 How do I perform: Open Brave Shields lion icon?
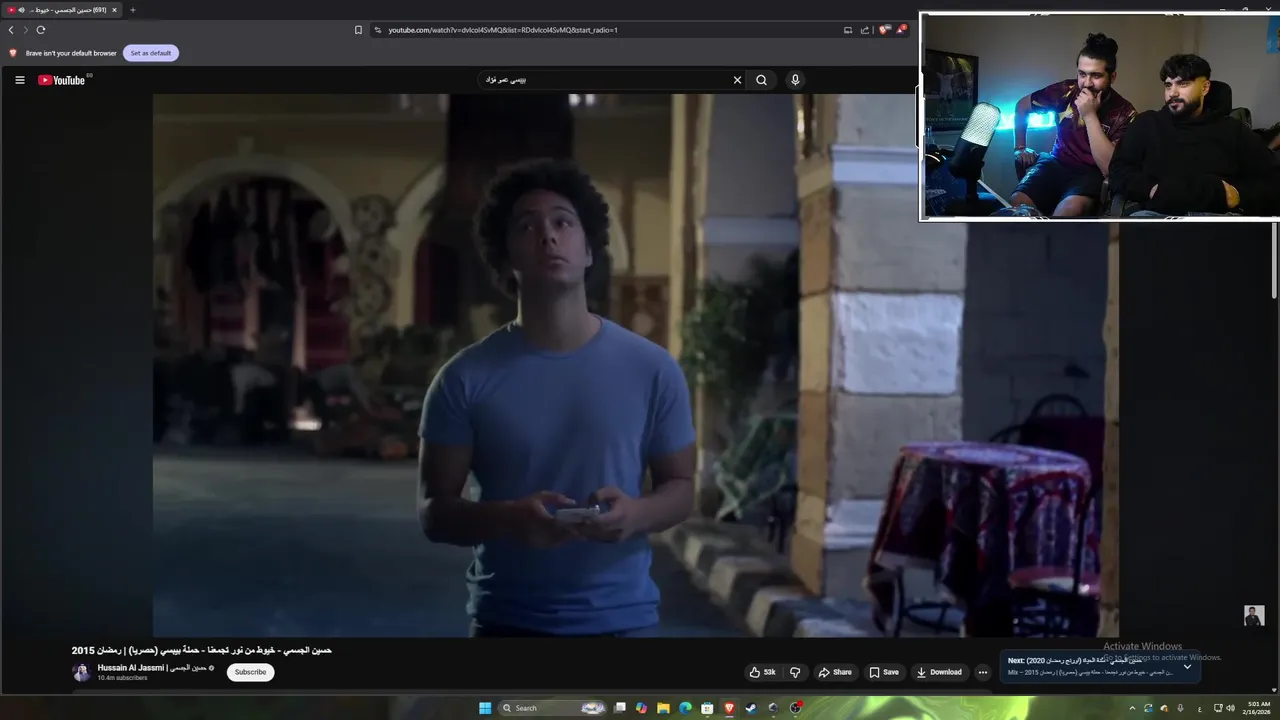(x=883, y=30)
